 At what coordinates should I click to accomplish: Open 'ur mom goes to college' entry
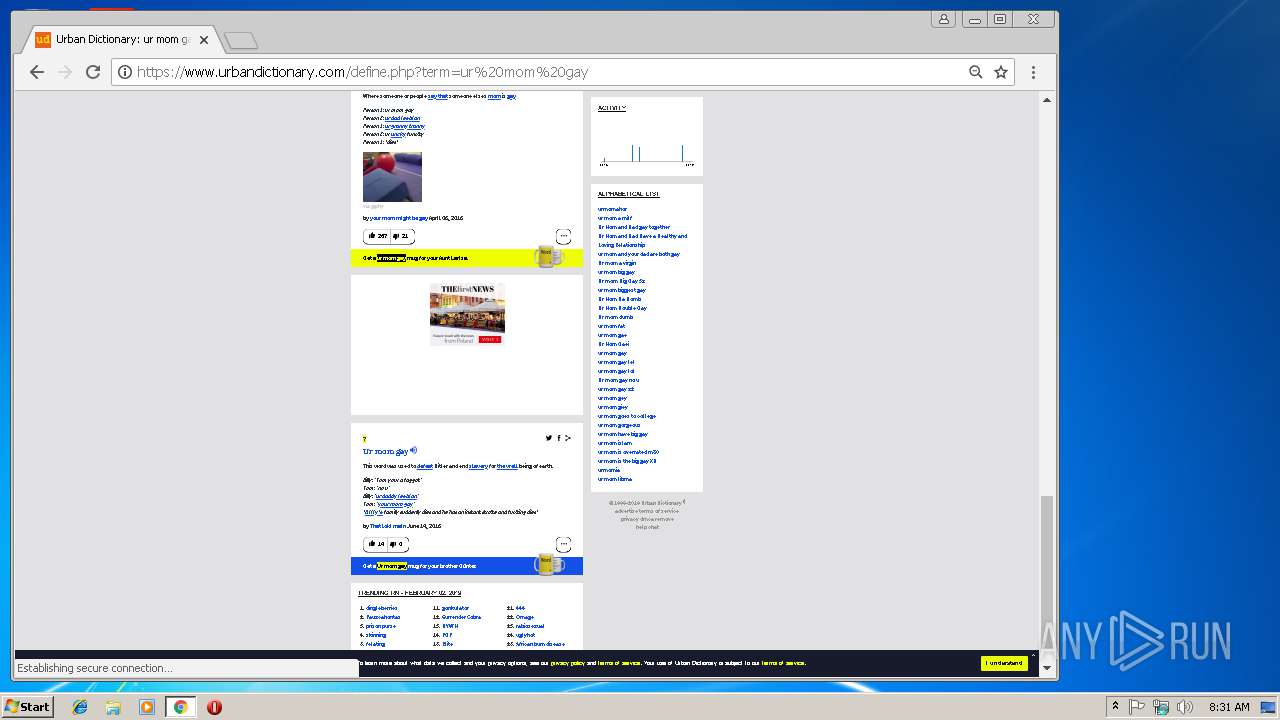627,416
